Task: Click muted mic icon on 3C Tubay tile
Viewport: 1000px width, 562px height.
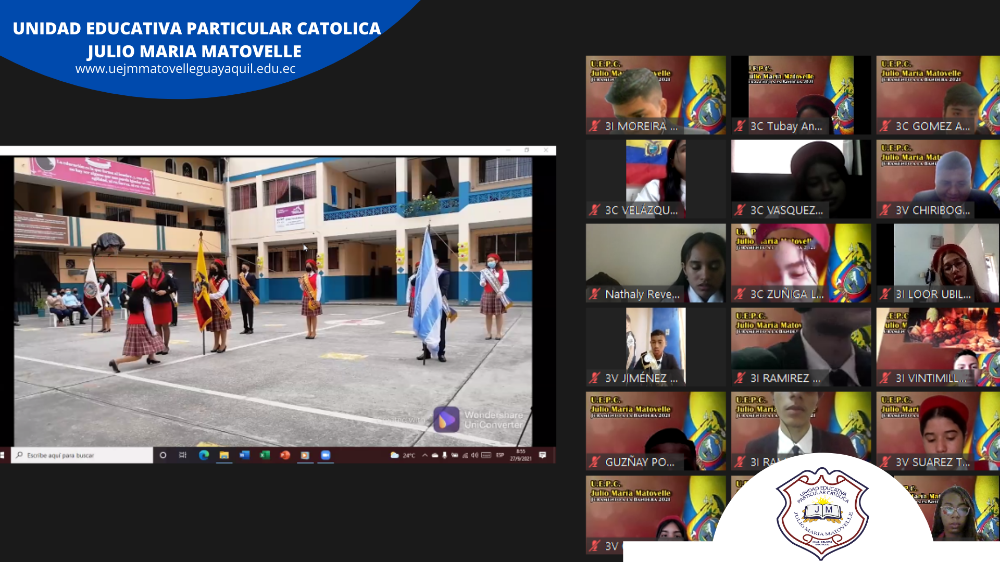Action: click(x=740, y=126)
